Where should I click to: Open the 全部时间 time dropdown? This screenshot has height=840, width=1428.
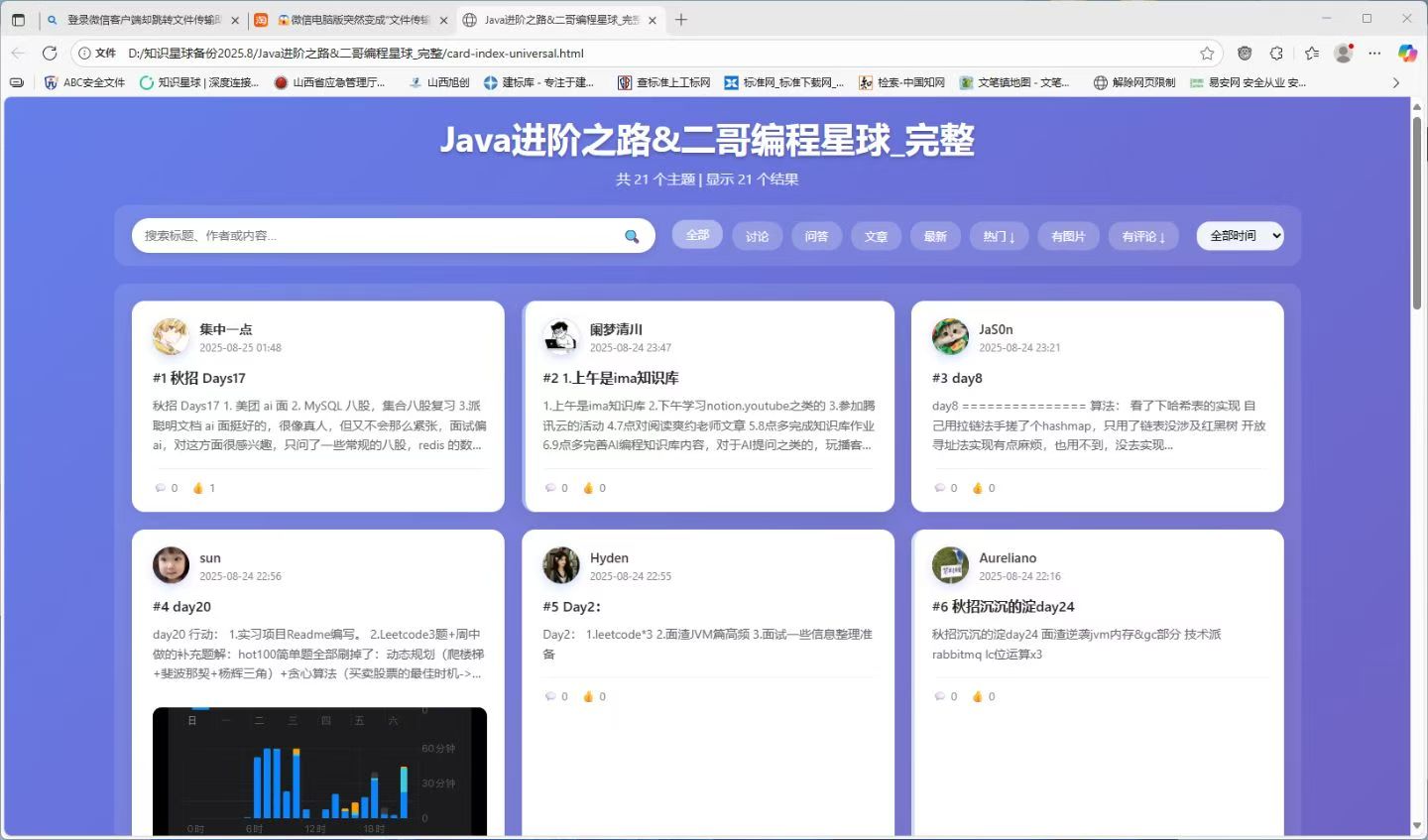pos(1241,236)
